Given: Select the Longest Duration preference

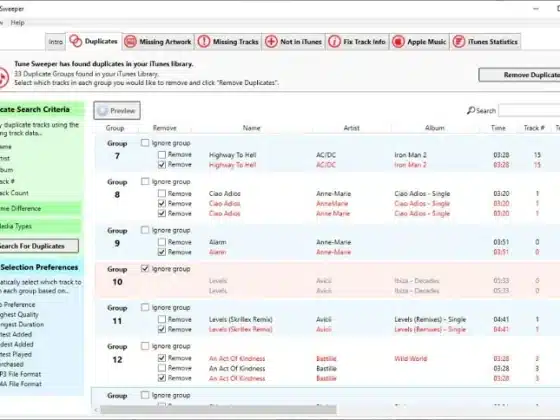Looking at the screenshot, I should point(22,324).
